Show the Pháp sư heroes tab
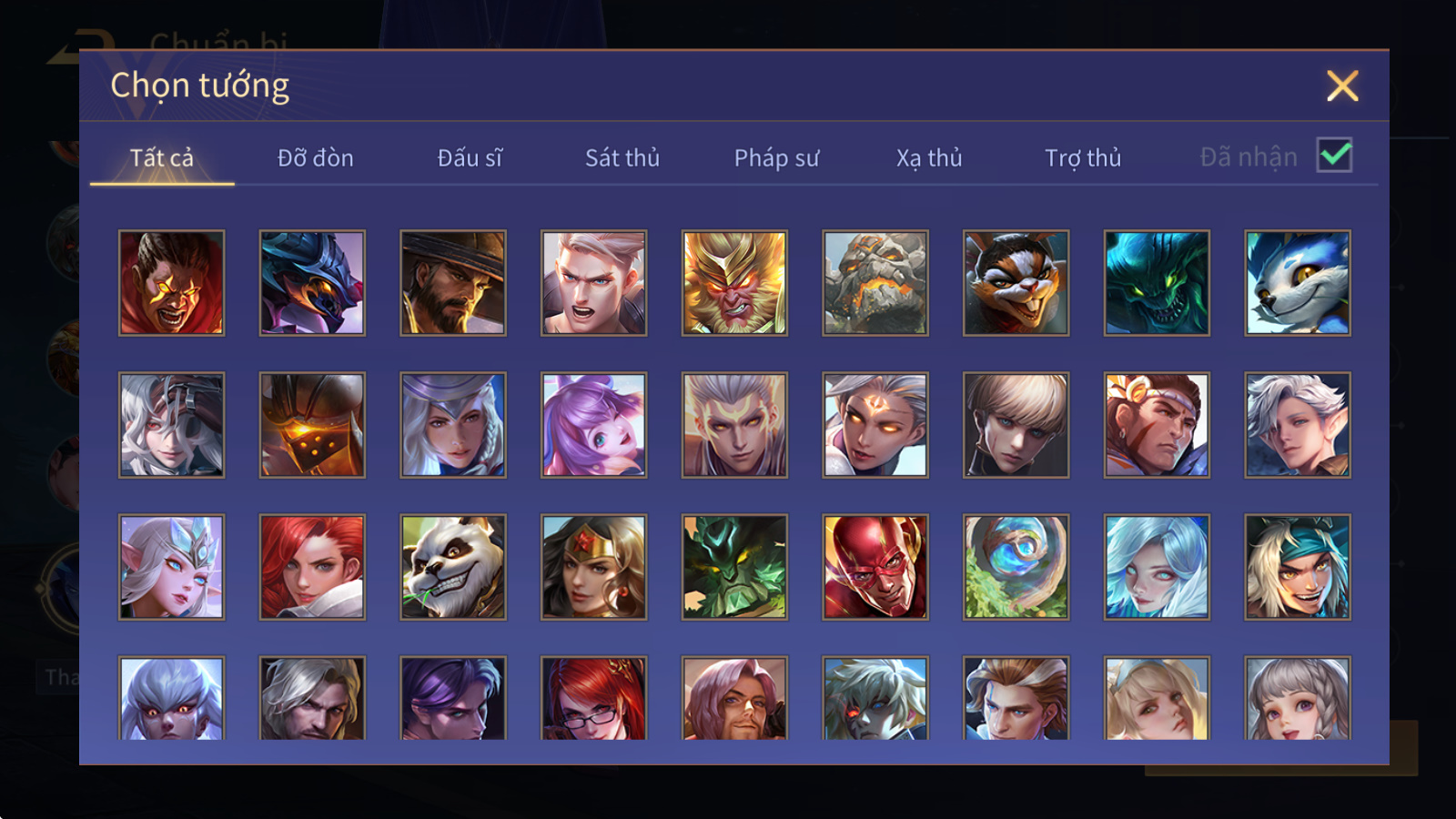This screenshot has width=1456, height=819. tap(776, 158)
